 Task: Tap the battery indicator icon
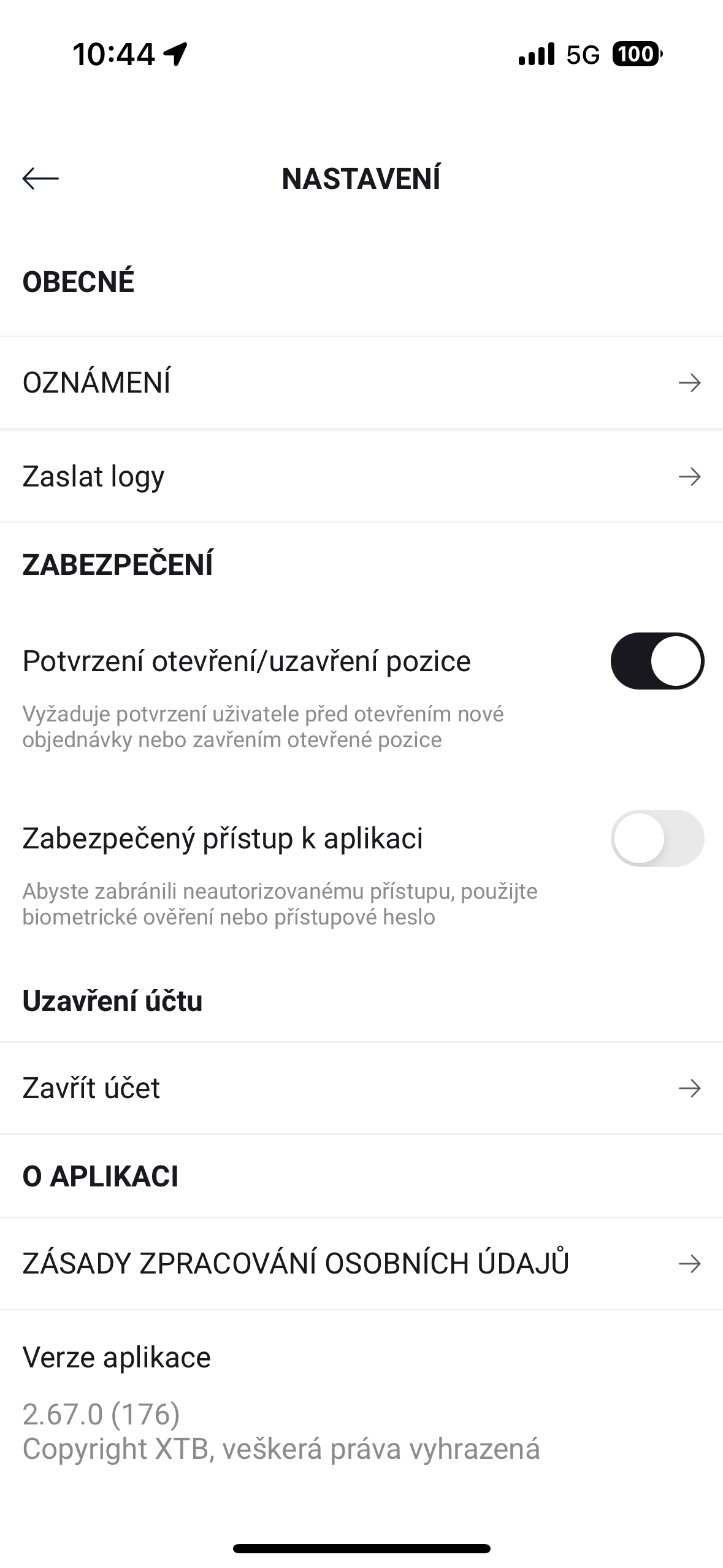(637, 54)
